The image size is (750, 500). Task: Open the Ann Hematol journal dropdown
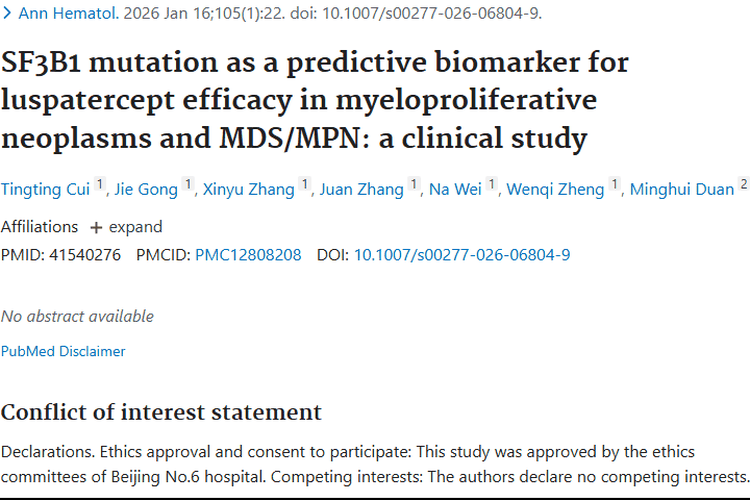(x=60, y=14)
